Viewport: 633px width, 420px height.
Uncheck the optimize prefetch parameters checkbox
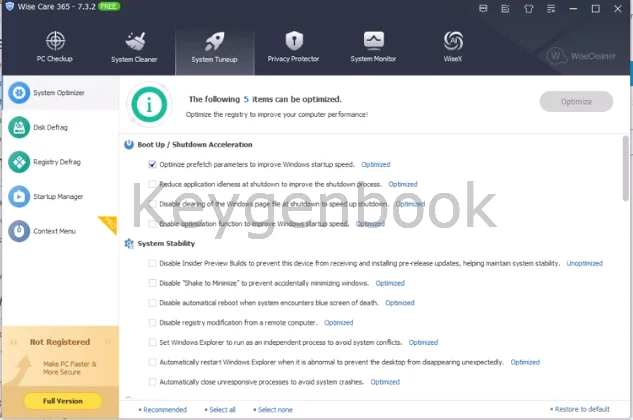click(152, 164)
